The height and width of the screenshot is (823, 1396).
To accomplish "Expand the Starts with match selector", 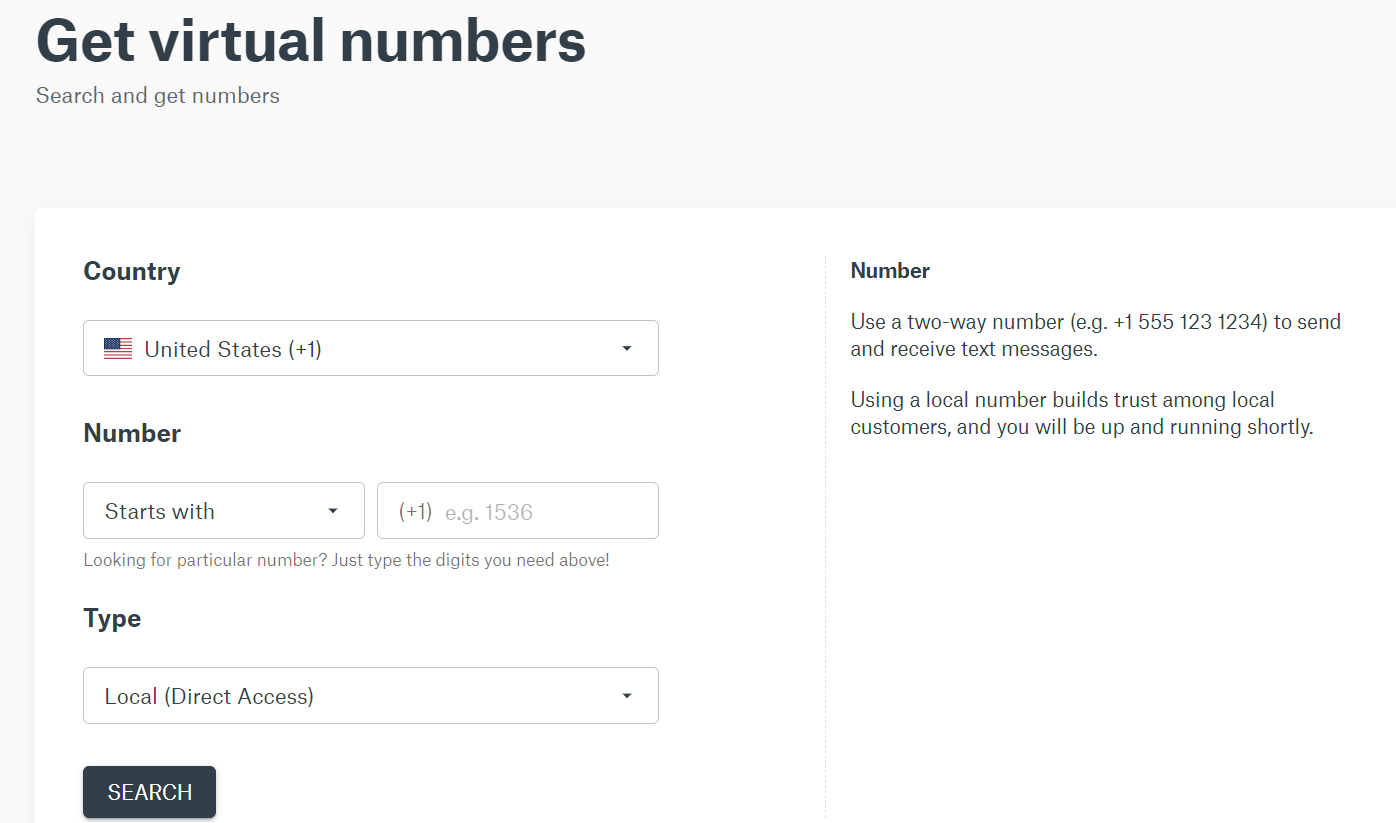I will pyautogui.click(x=224, y=511).
